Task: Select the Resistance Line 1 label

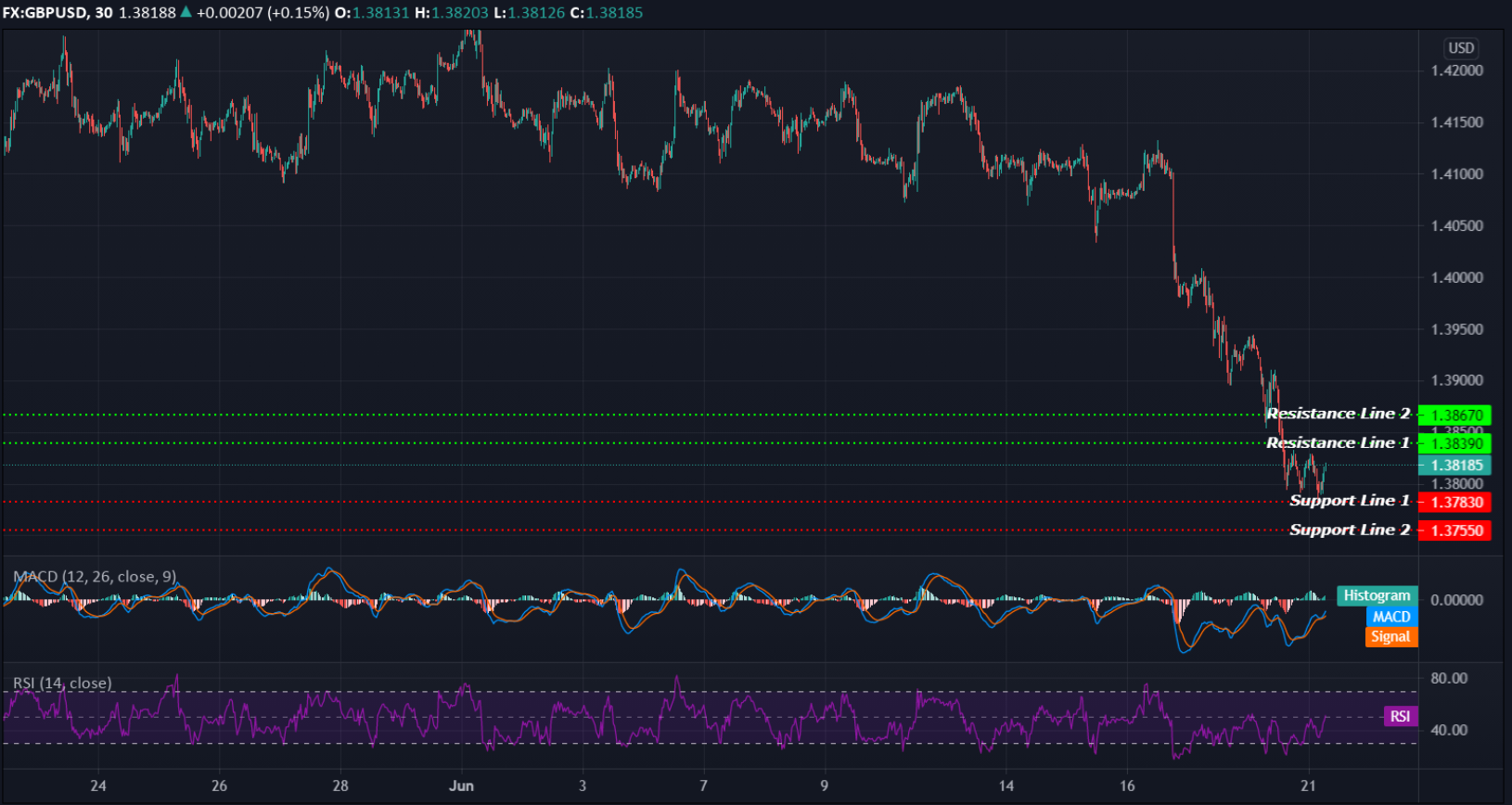Action: coord(1339,443)
